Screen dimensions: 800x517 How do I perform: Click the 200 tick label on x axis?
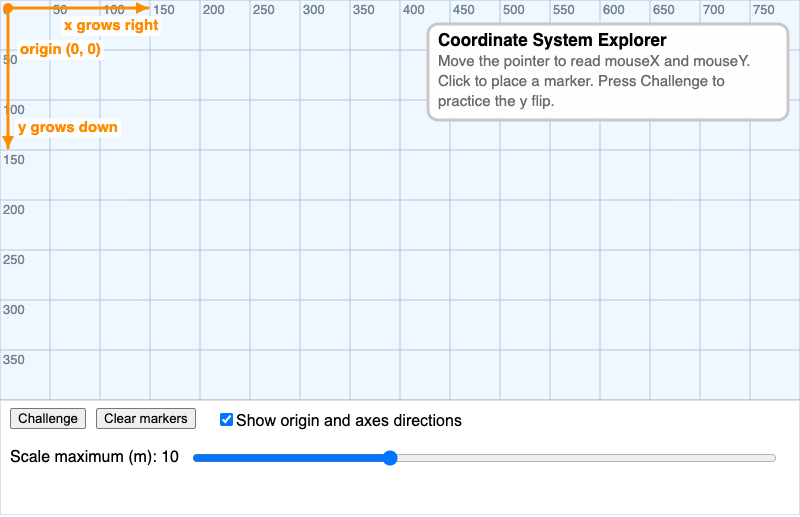pyautogui.click(x=213, y=10)
